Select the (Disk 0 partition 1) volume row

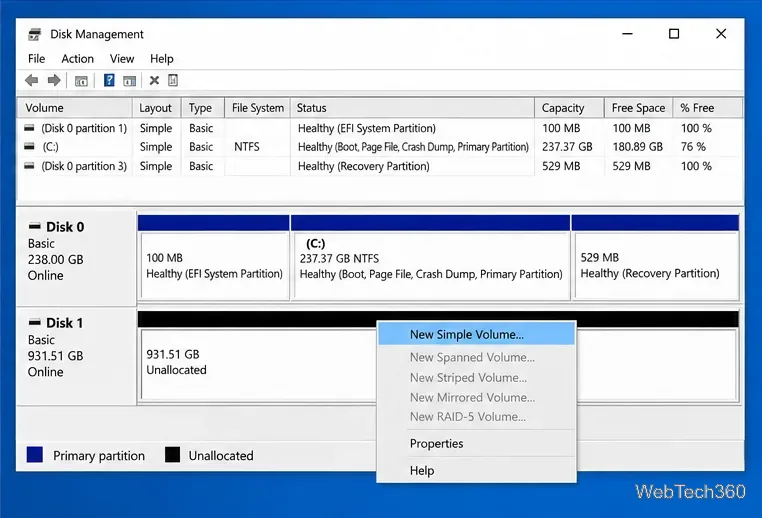point(379,128)
